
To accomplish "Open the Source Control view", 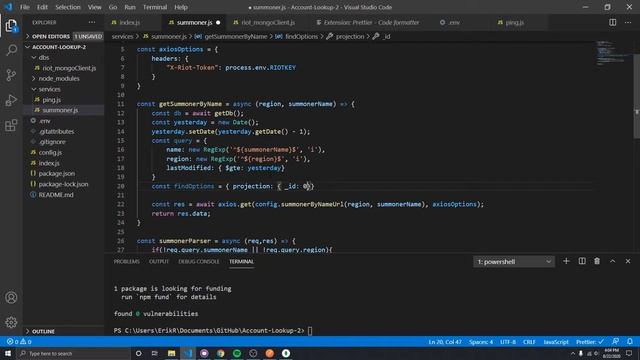I will click(x=11, y=75).
